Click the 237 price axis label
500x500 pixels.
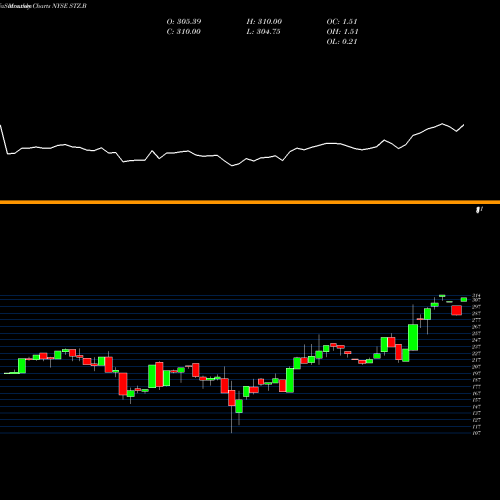(476, 346)
